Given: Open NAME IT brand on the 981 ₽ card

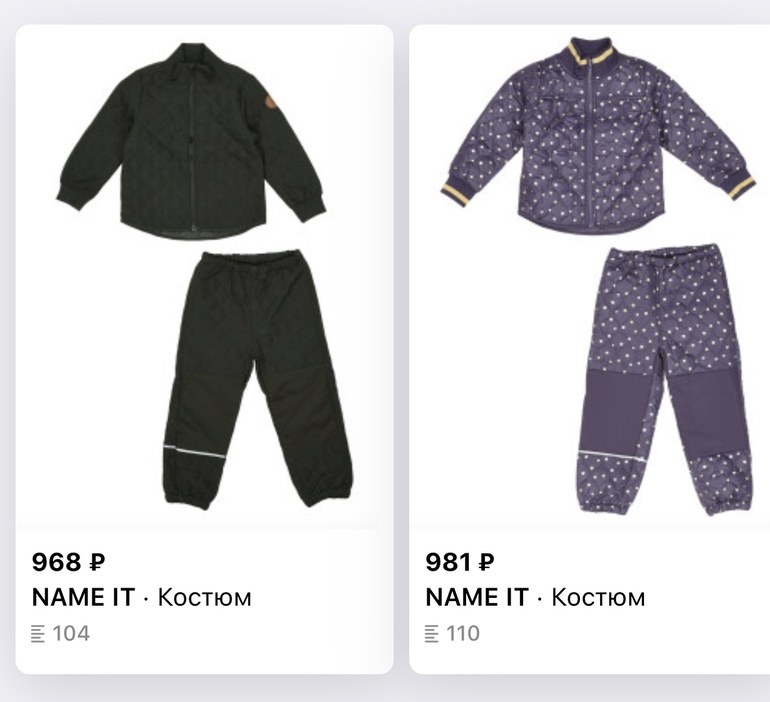Looking at the screenshot, I should click(477, 597).
